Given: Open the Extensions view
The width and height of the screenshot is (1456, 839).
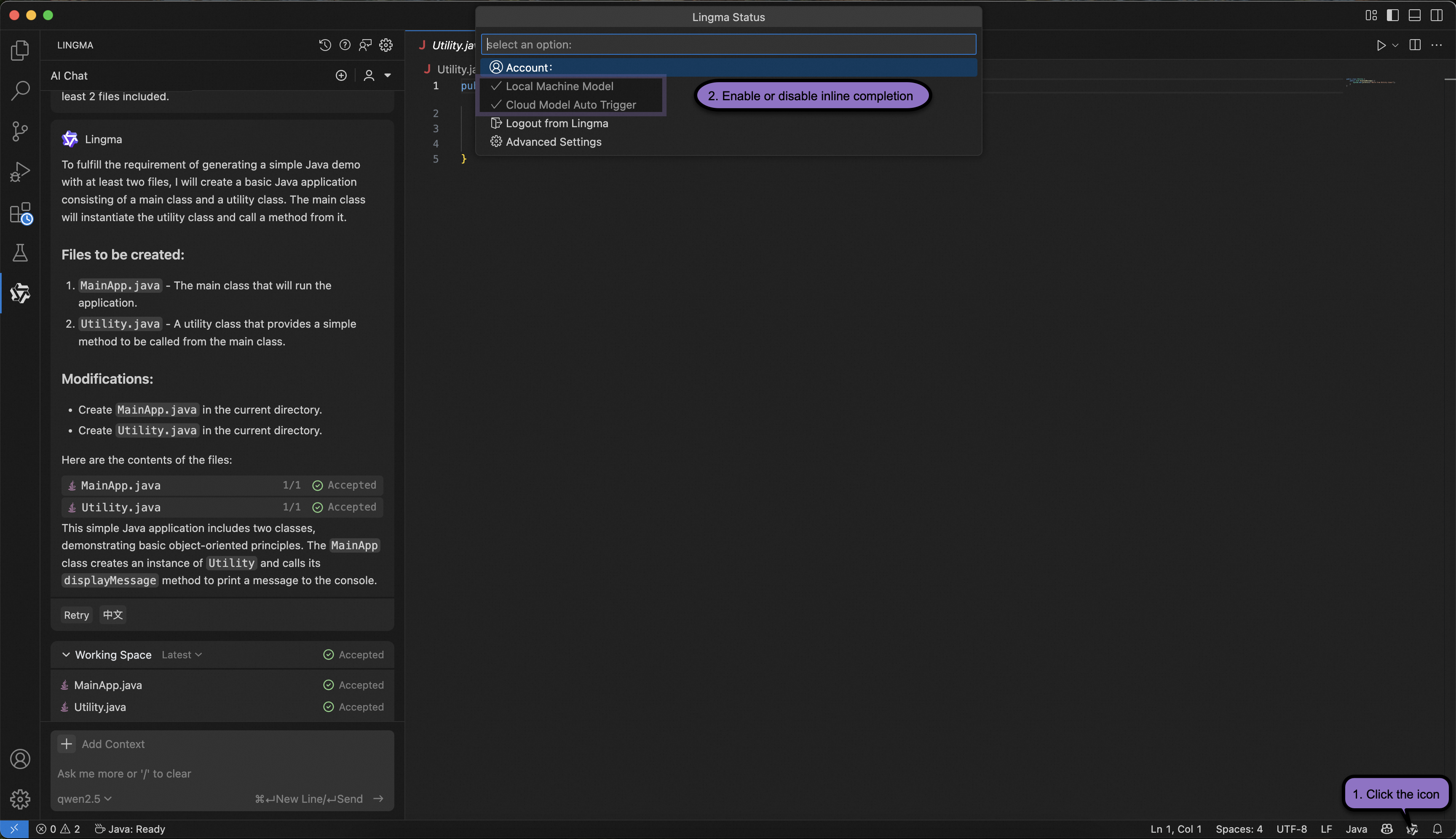Looking at the screenshot, I should coord(20,213).
